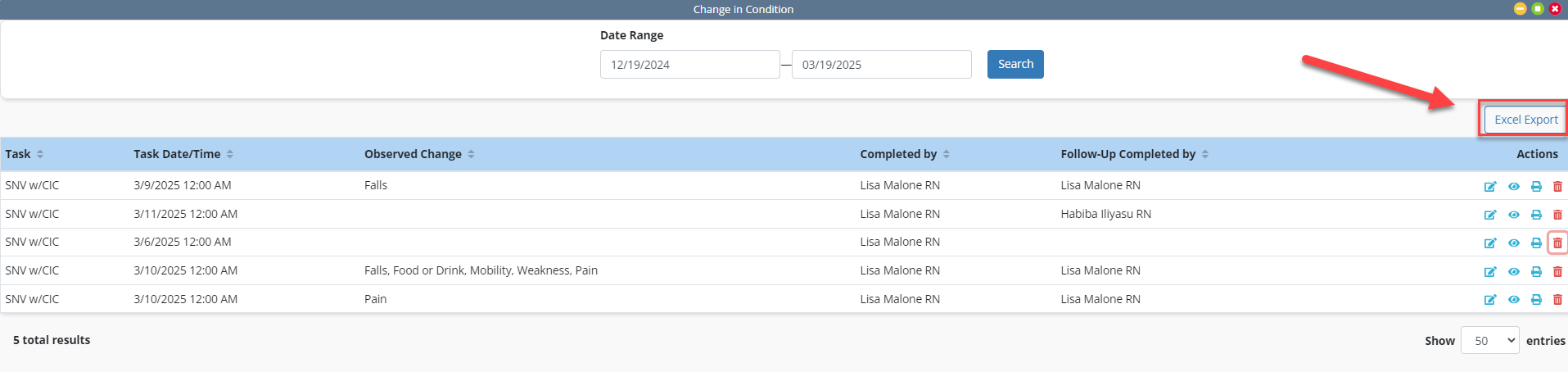1568x372 pixels.
Task: View the 3/9/2025 Falls record
Action: [x=1514, y=186]
